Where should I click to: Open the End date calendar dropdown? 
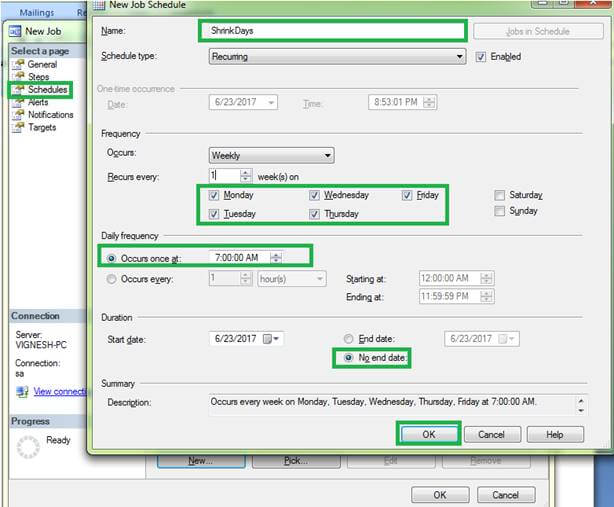507,339
